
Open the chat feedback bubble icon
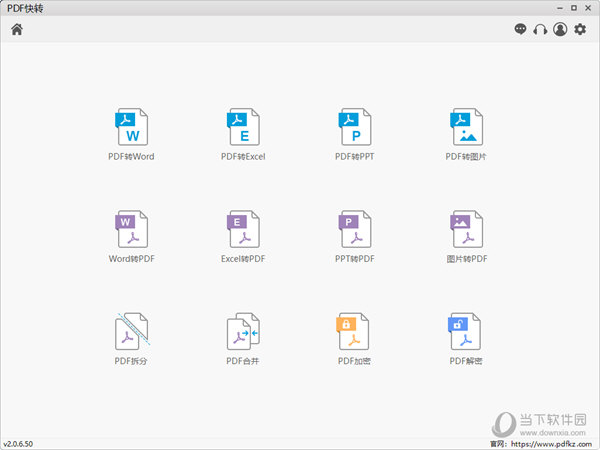(x=520, y=29)
